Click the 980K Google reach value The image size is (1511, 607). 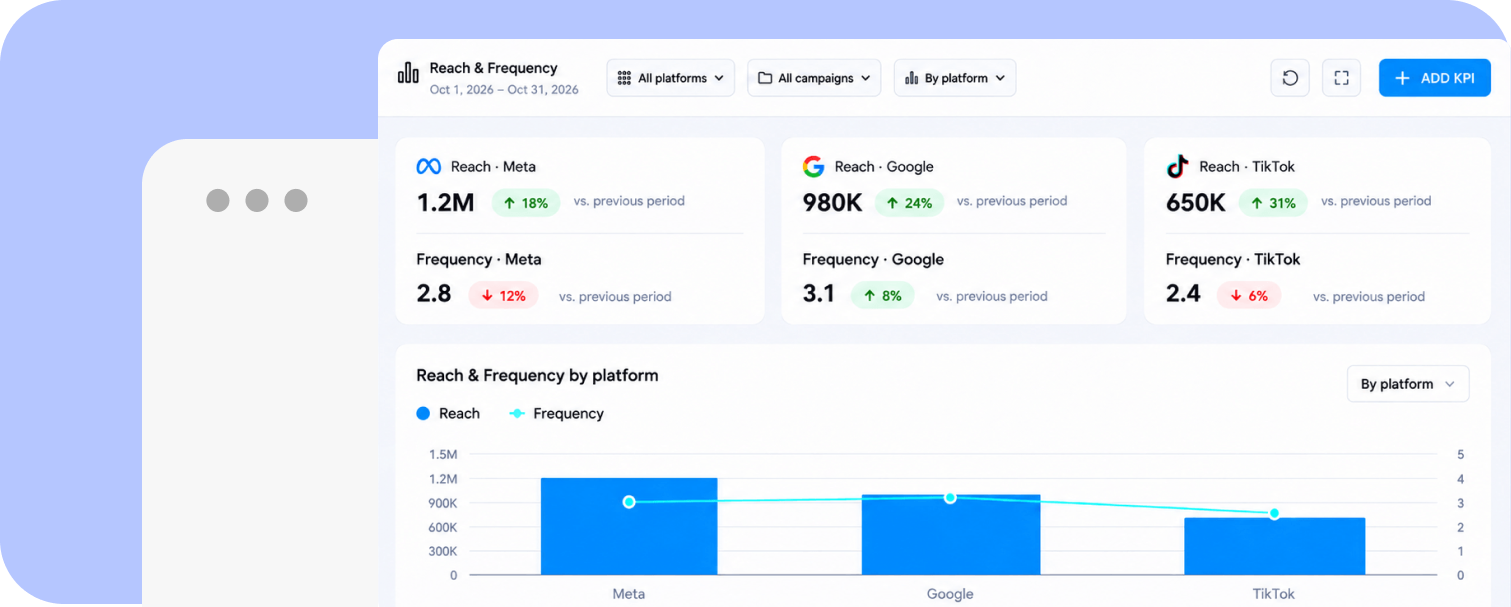click(832, 203)
